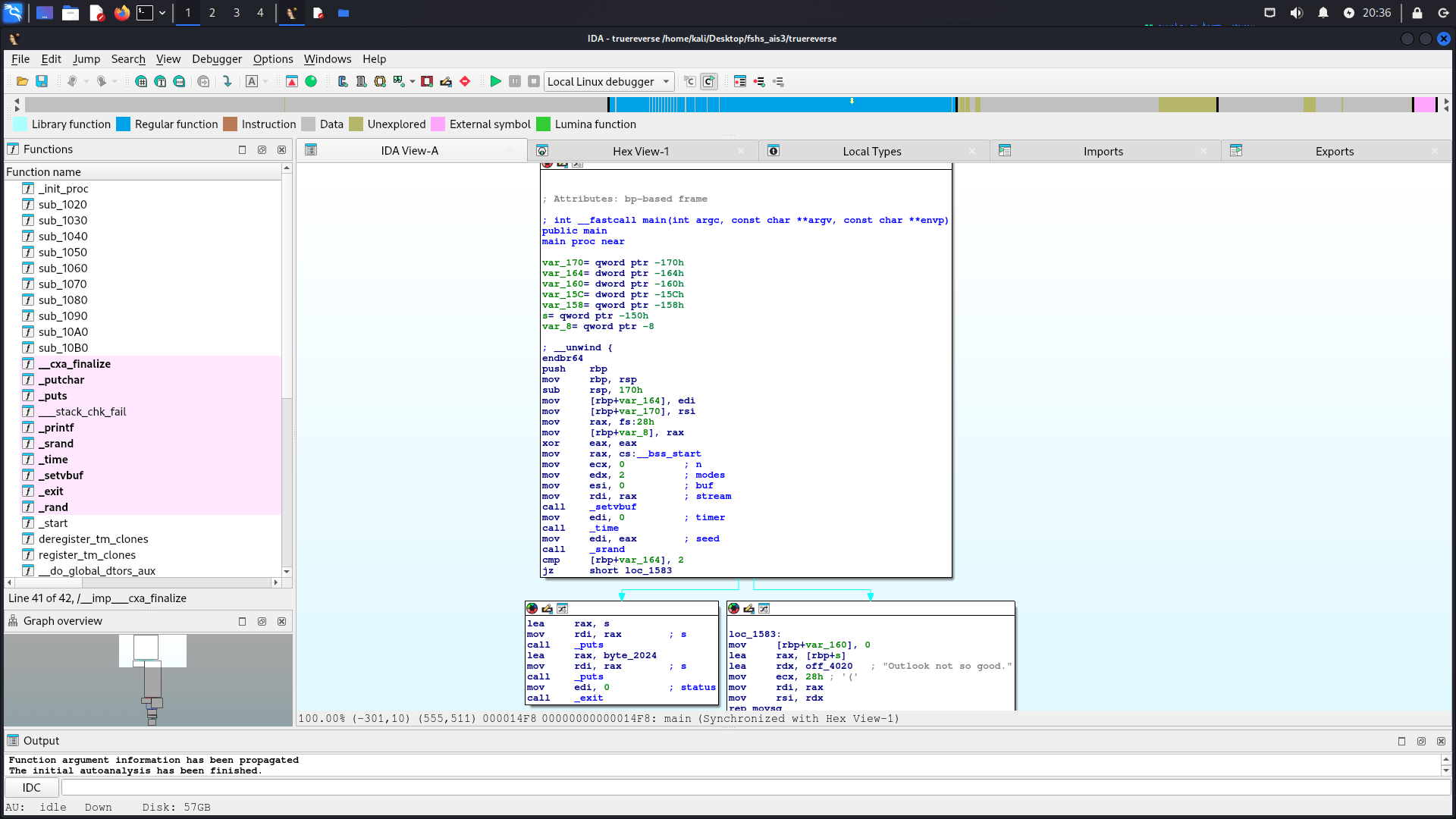Click the Regular function color swatch
The image size is (1456, 819).
123,124
